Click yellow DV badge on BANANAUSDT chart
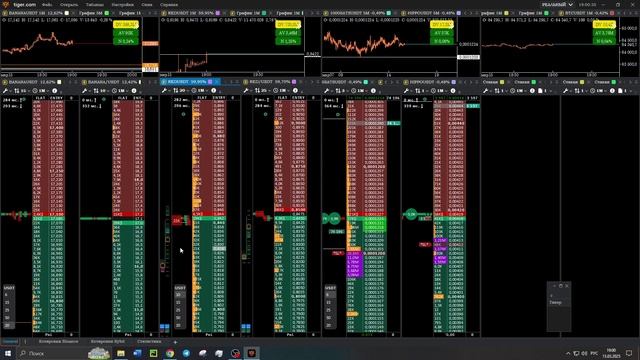 126,25
